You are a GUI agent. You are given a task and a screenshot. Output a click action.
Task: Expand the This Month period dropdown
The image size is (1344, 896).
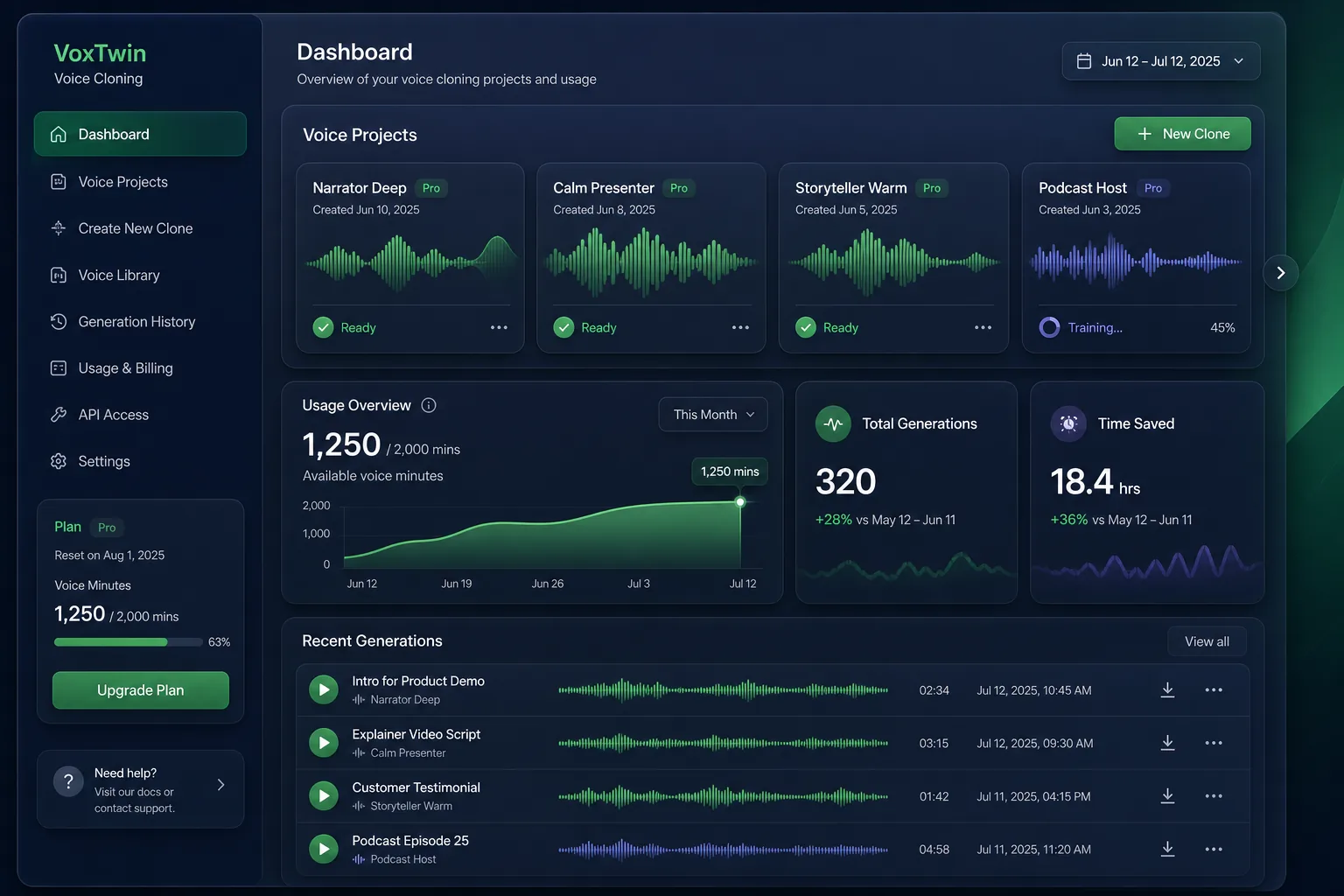(x=713, y=415)
